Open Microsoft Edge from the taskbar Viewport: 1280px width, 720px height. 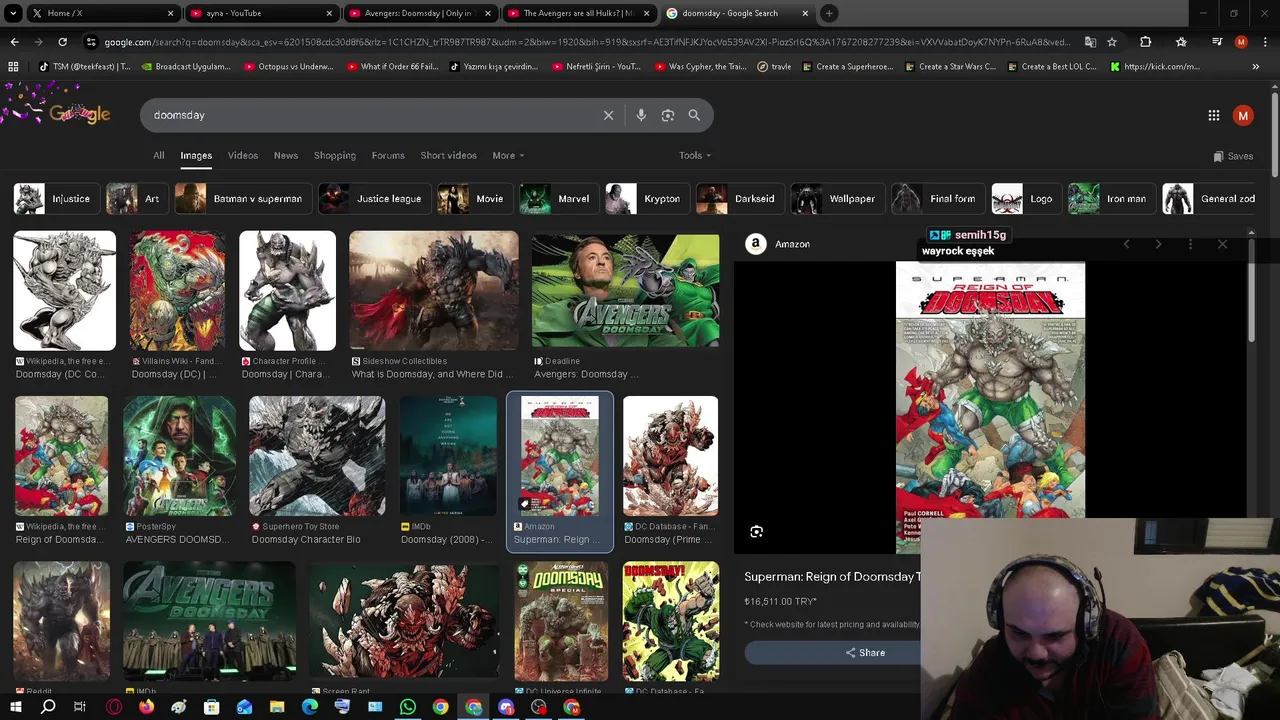point(310,707)
